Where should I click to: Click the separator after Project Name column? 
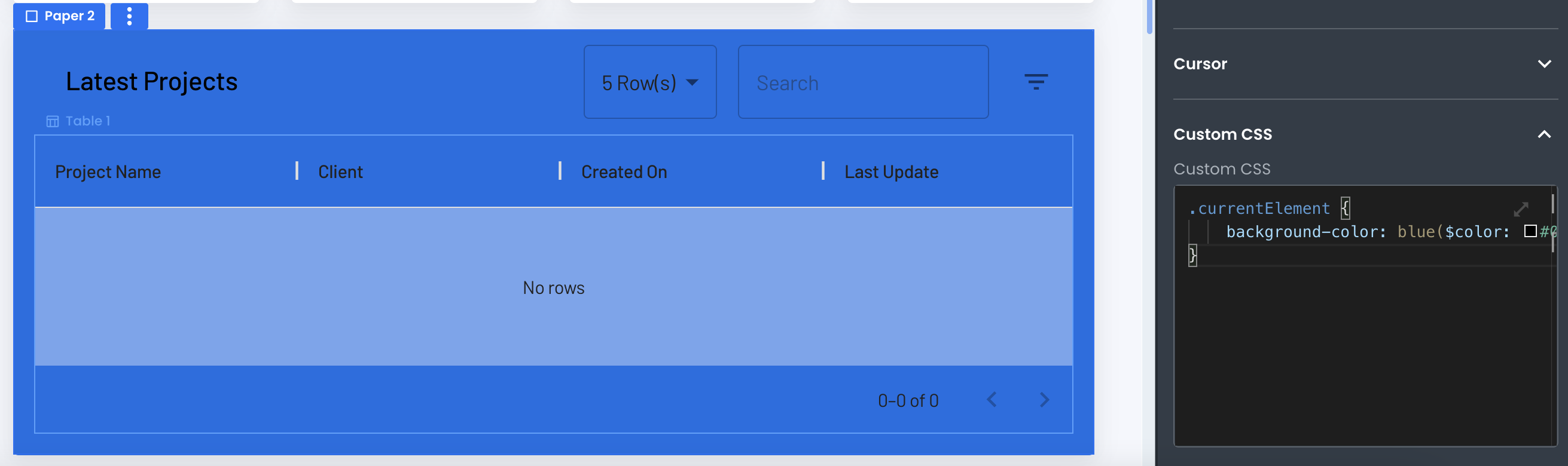(x=297, y=171)
